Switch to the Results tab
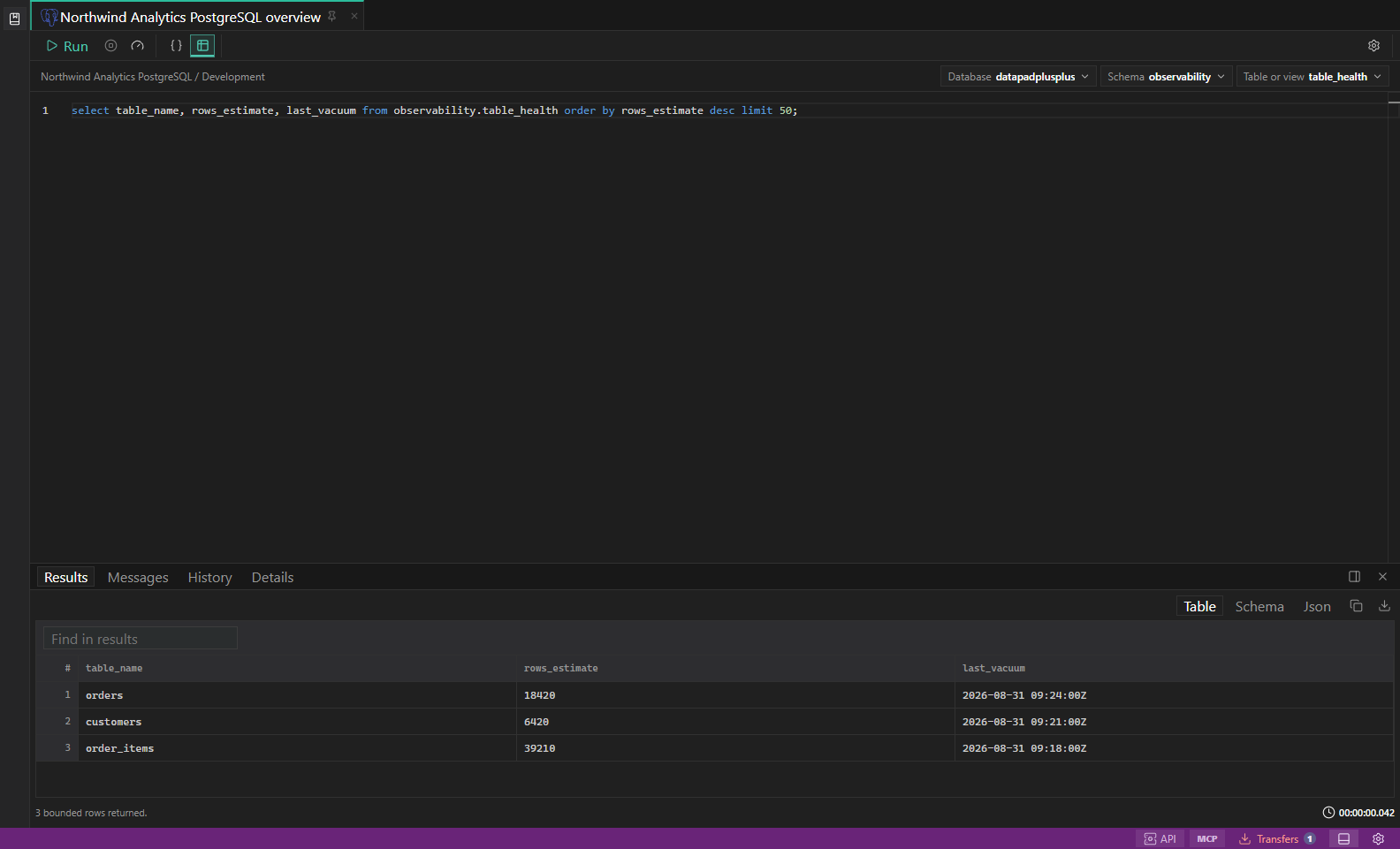The image size is (1400, 849). [66, 577]
